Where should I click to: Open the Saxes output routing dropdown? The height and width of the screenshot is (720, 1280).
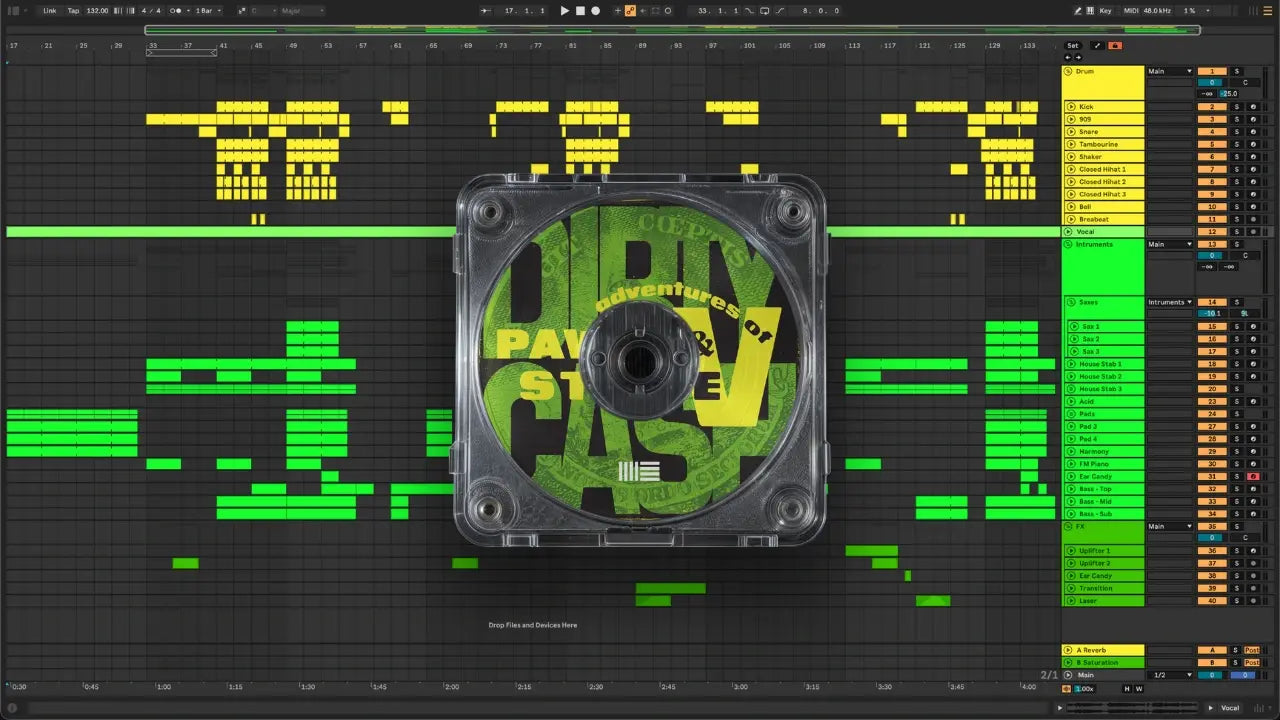tap(1169, 302)
